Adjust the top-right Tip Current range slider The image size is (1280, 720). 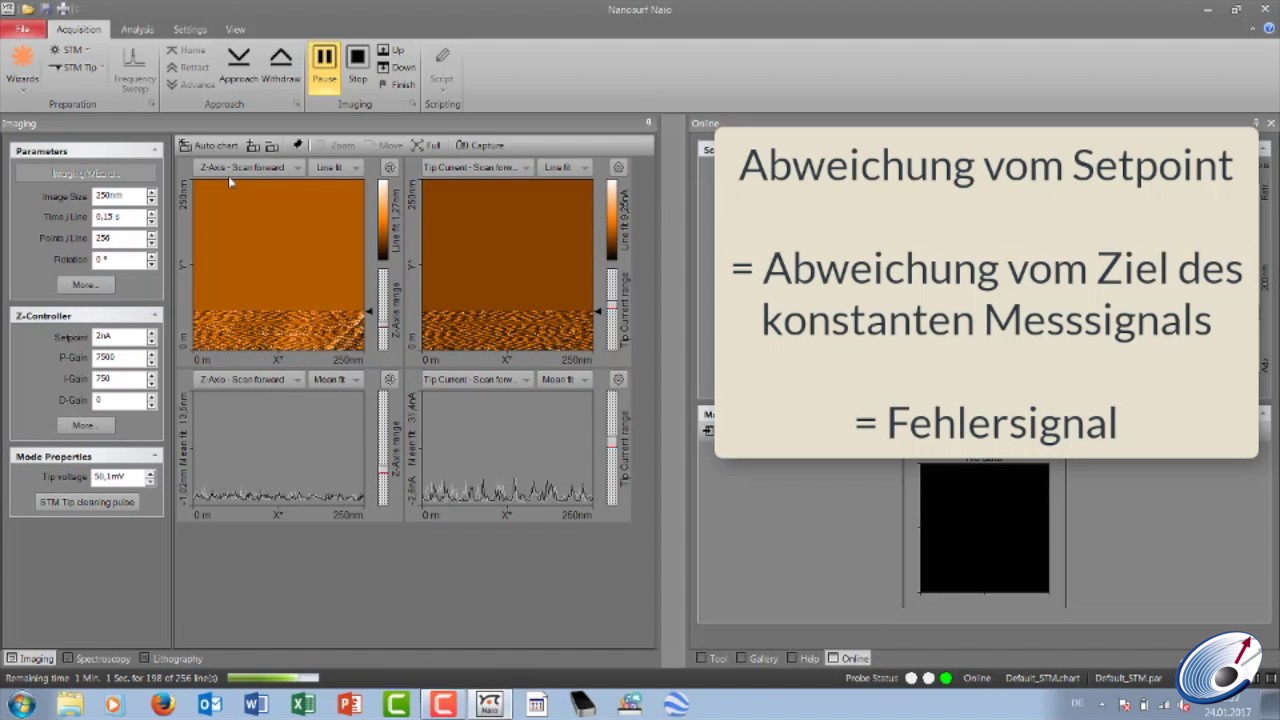[x=612, y=310]
